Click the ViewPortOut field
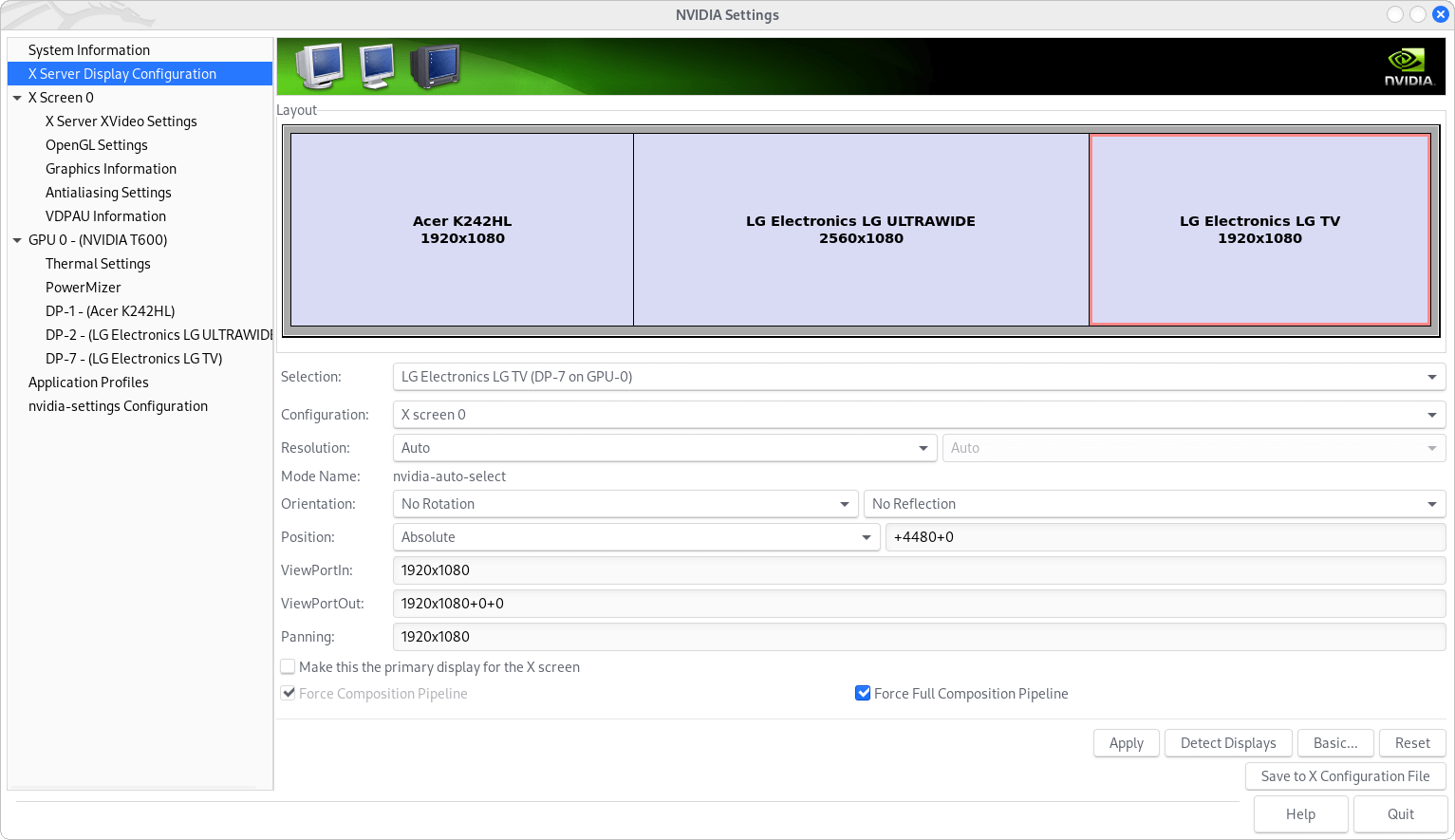 pyautogui.click(x=919, y=604)
